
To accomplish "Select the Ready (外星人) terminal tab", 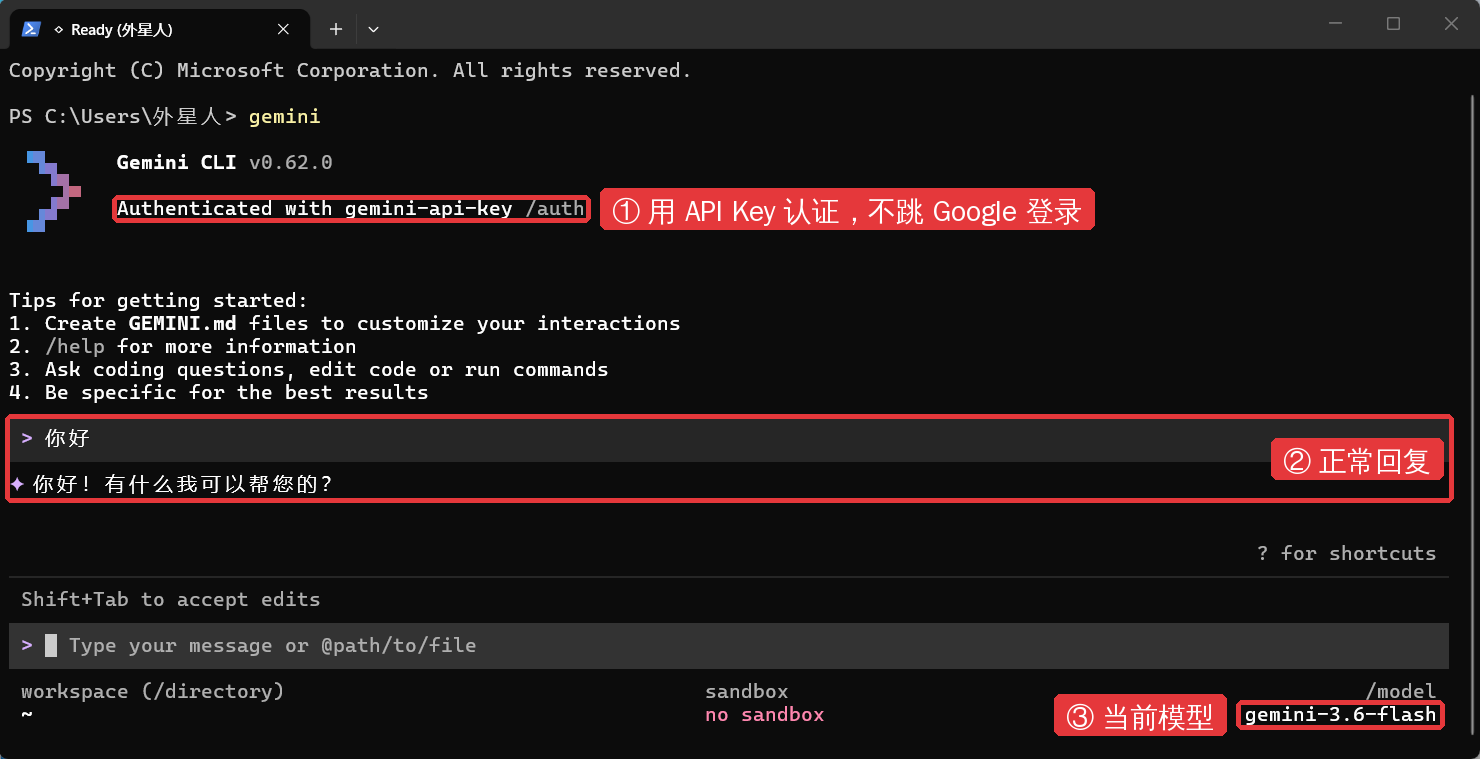I will [158, 30].
